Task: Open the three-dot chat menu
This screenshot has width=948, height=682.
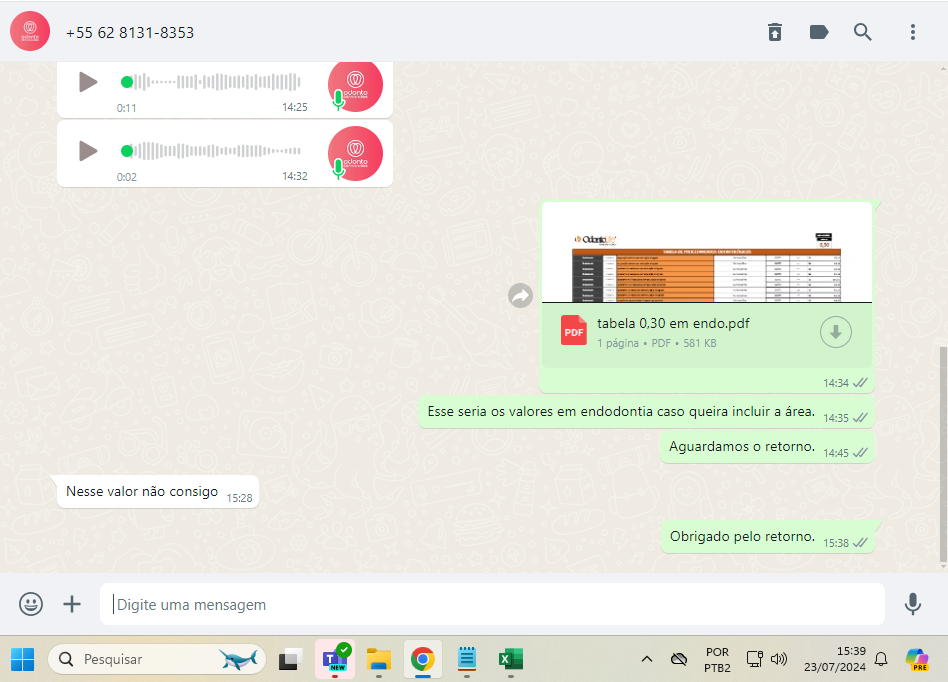Action: (x=912, y=32)
